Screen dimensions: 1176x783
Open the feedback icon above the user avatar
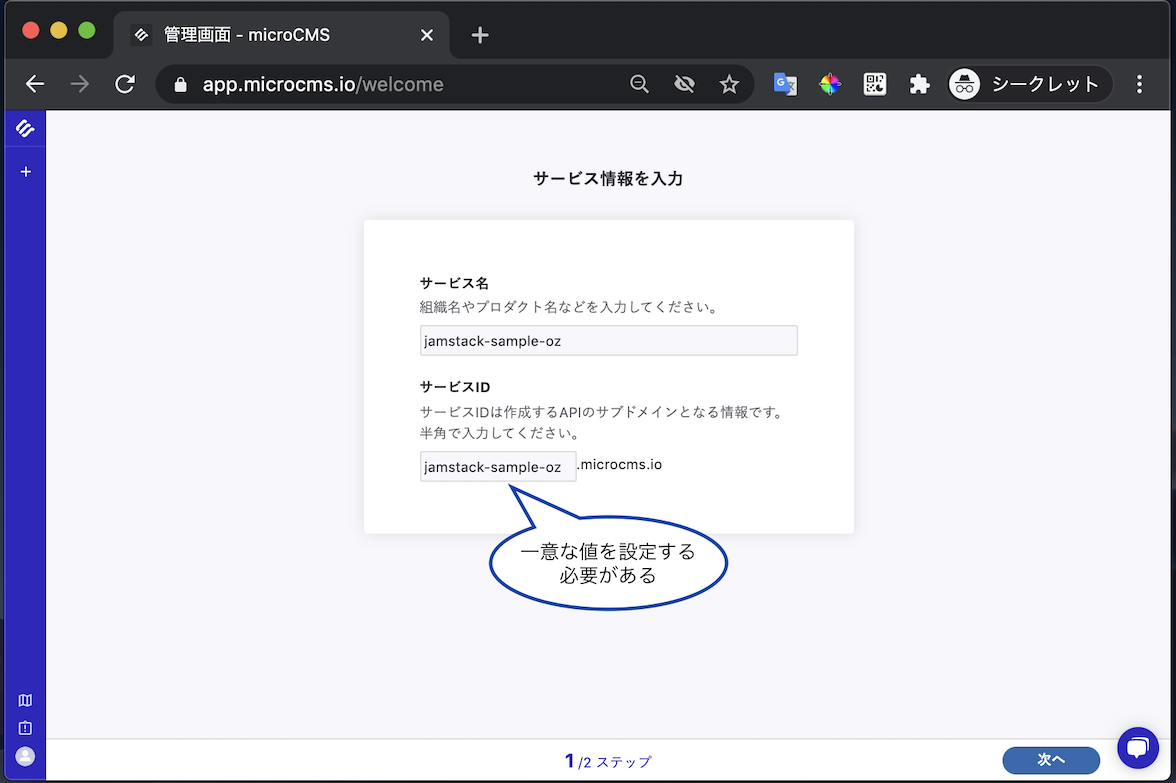(x=25, y=728)
